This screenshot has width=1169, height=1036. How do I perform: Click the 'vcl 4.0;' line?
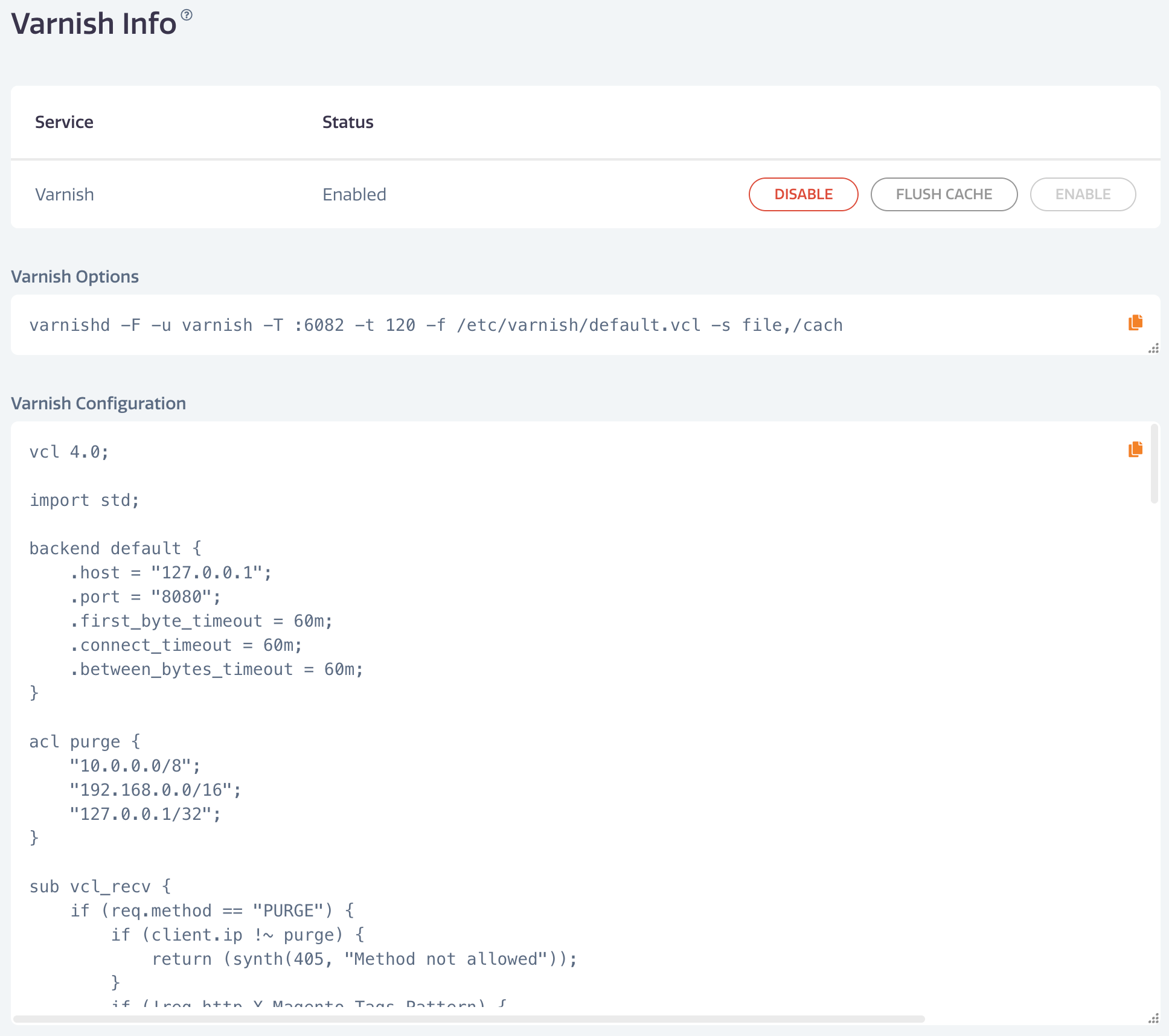click(69, 452)
